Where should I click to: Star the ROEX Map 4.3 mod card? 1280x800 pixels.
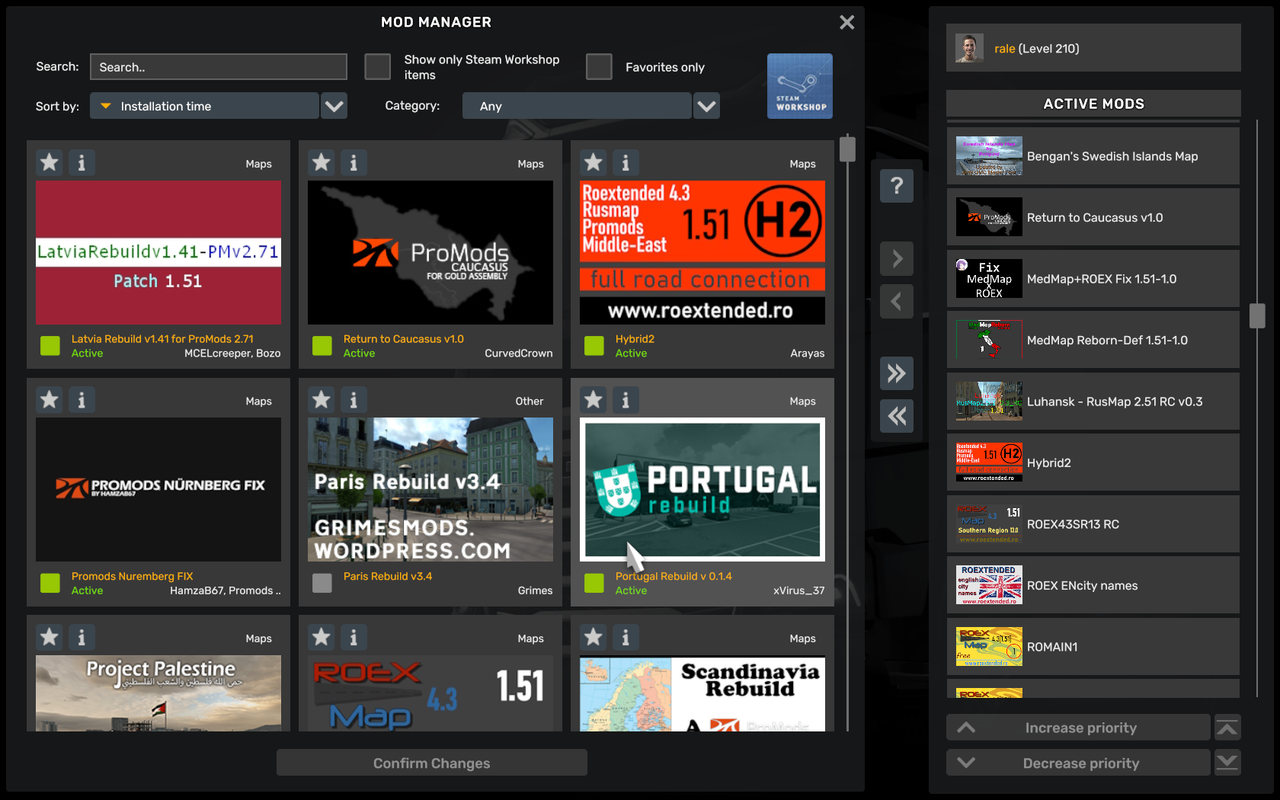(x=321, y=637)
